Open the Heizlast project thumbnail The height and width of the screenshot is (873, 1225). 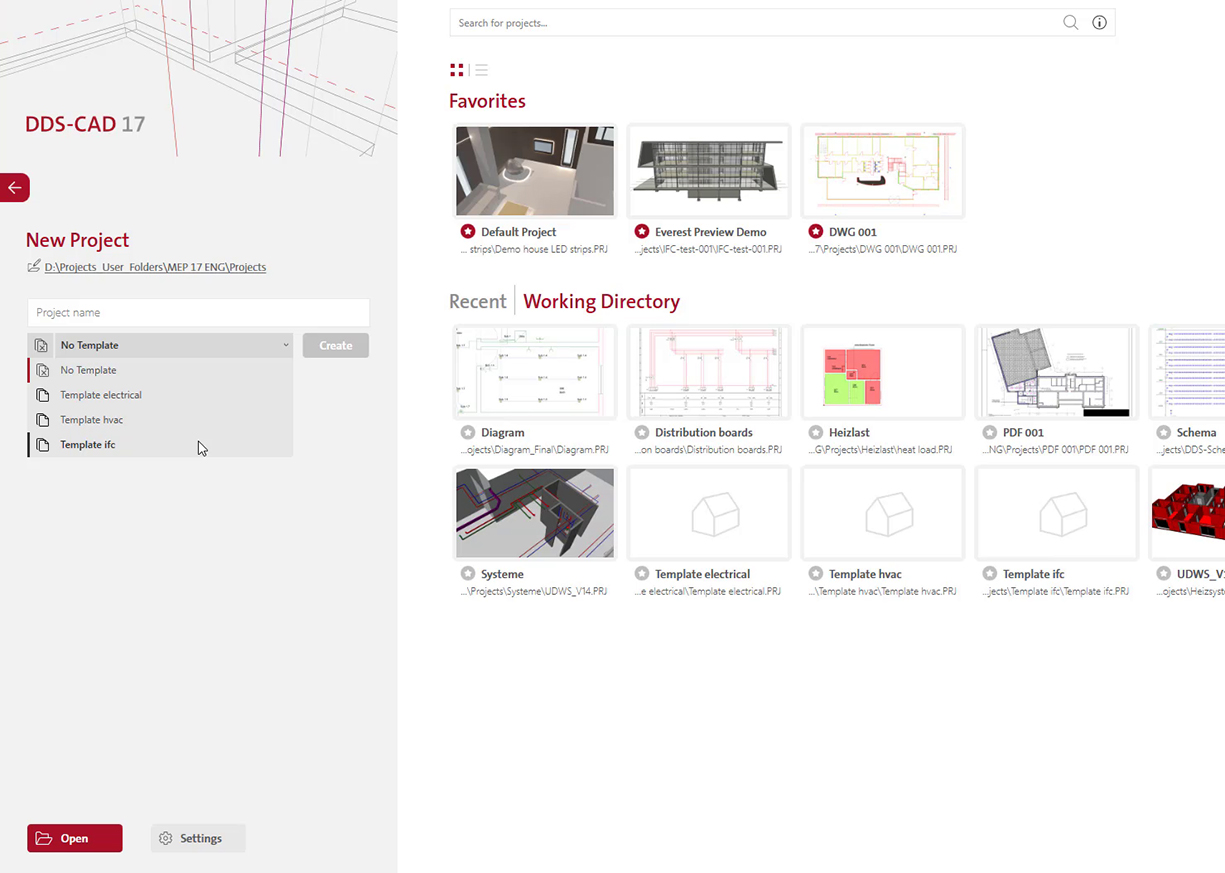point(883,372)
